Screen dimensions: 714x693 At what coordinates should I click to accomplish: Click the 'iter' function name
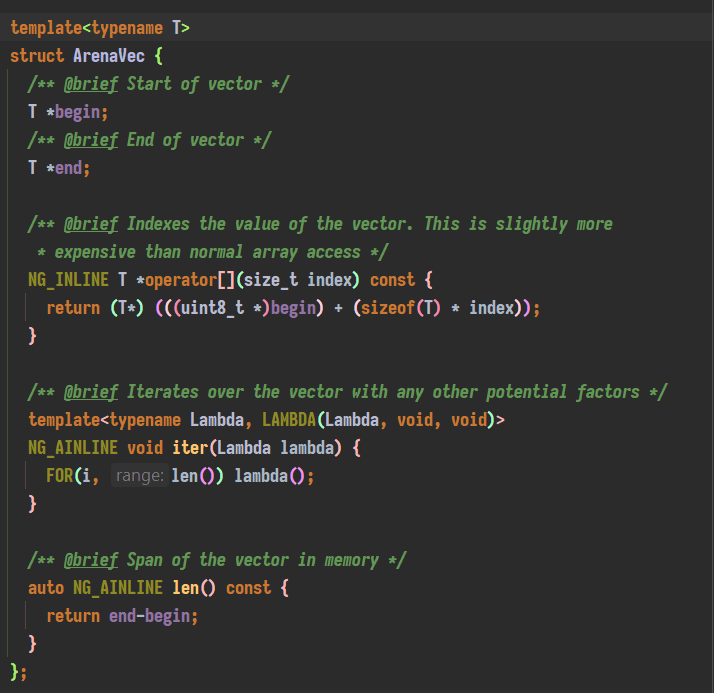190,448
